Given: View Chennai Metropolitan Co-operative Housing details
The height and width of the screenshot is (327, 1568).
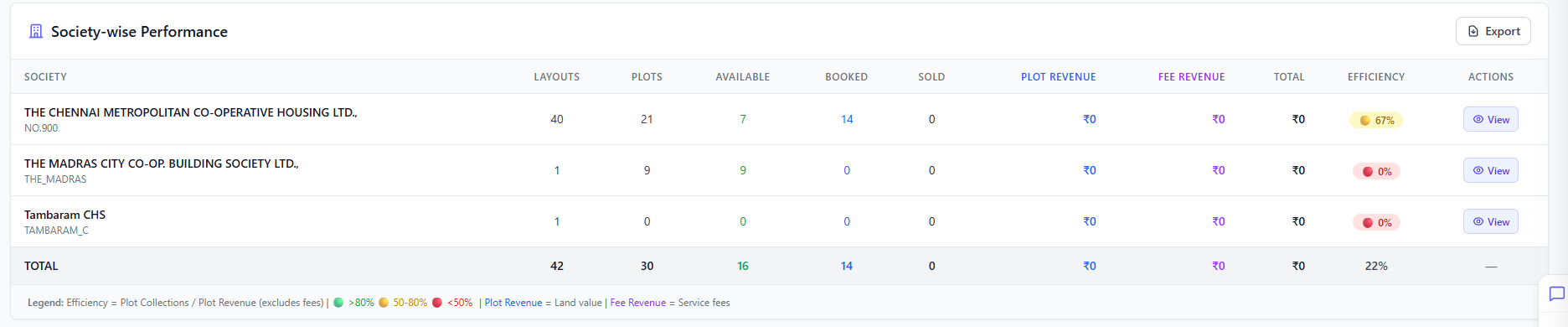Looking at the screenshot, I should click(x=1490, y=119).
